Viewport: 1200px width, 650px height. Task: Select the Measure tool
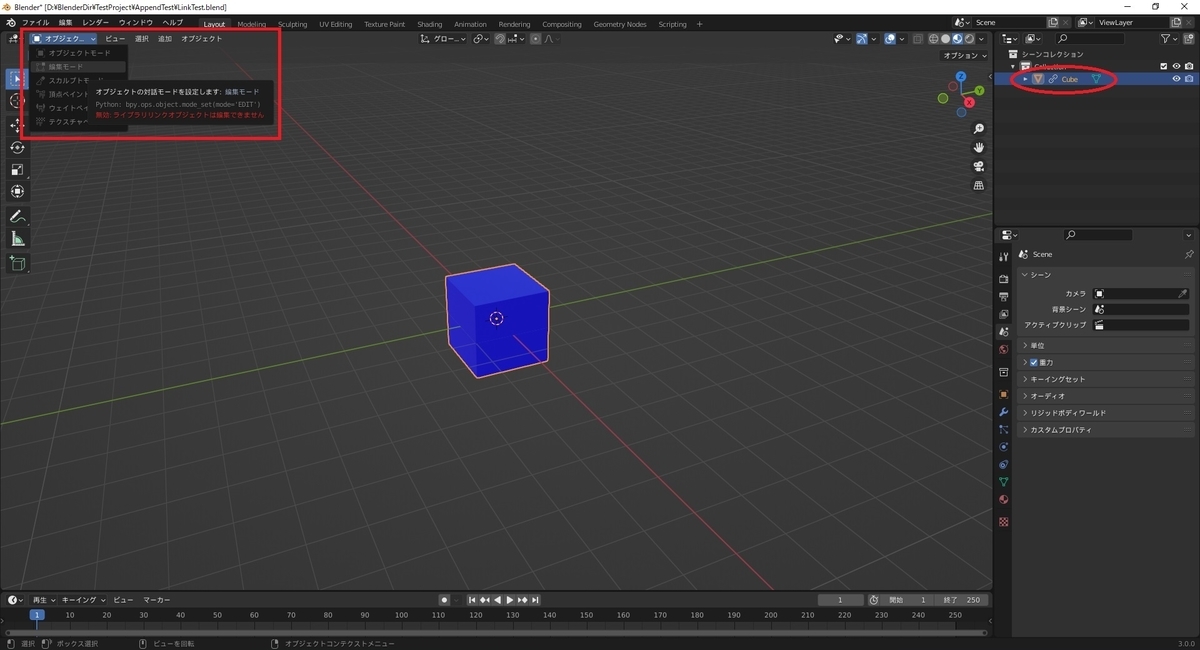point(17,239)
